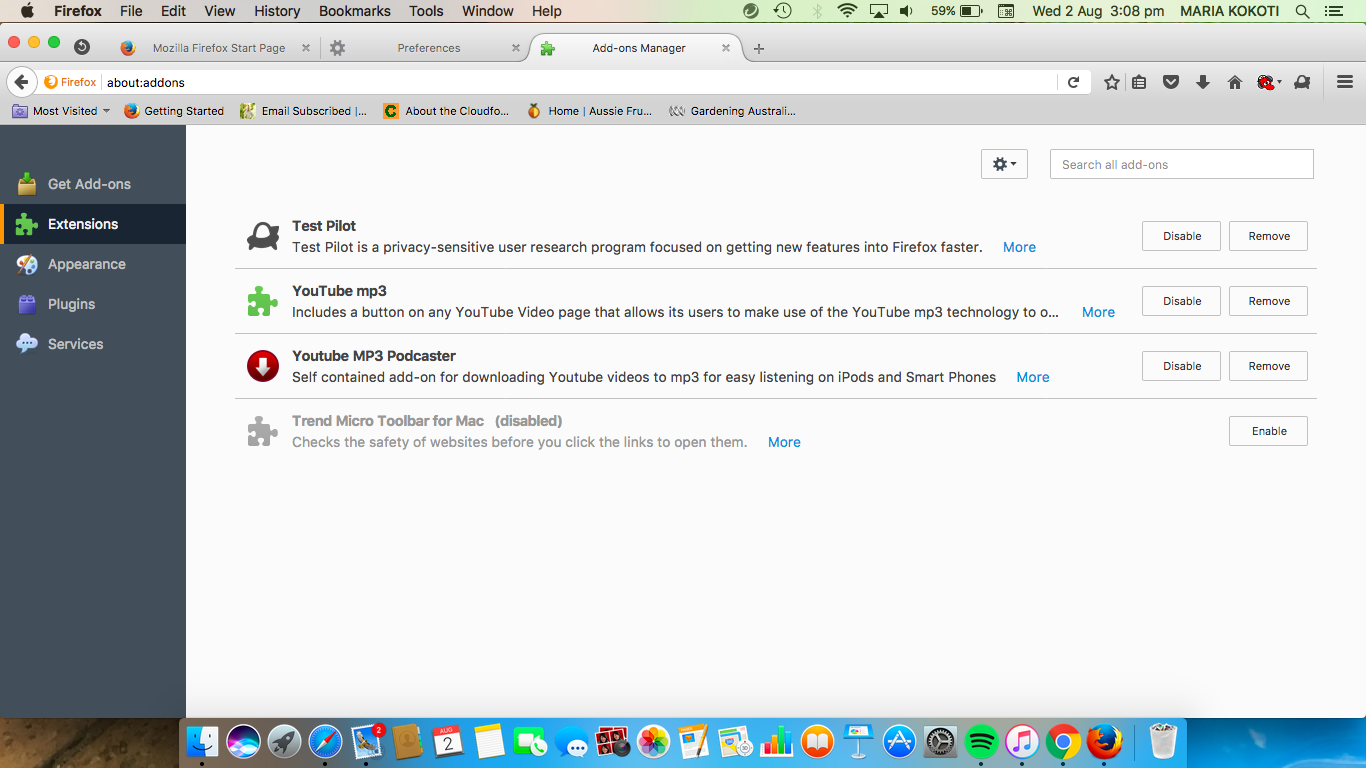Remove the YouTube mp3 extension

(x=1269, y=301)
